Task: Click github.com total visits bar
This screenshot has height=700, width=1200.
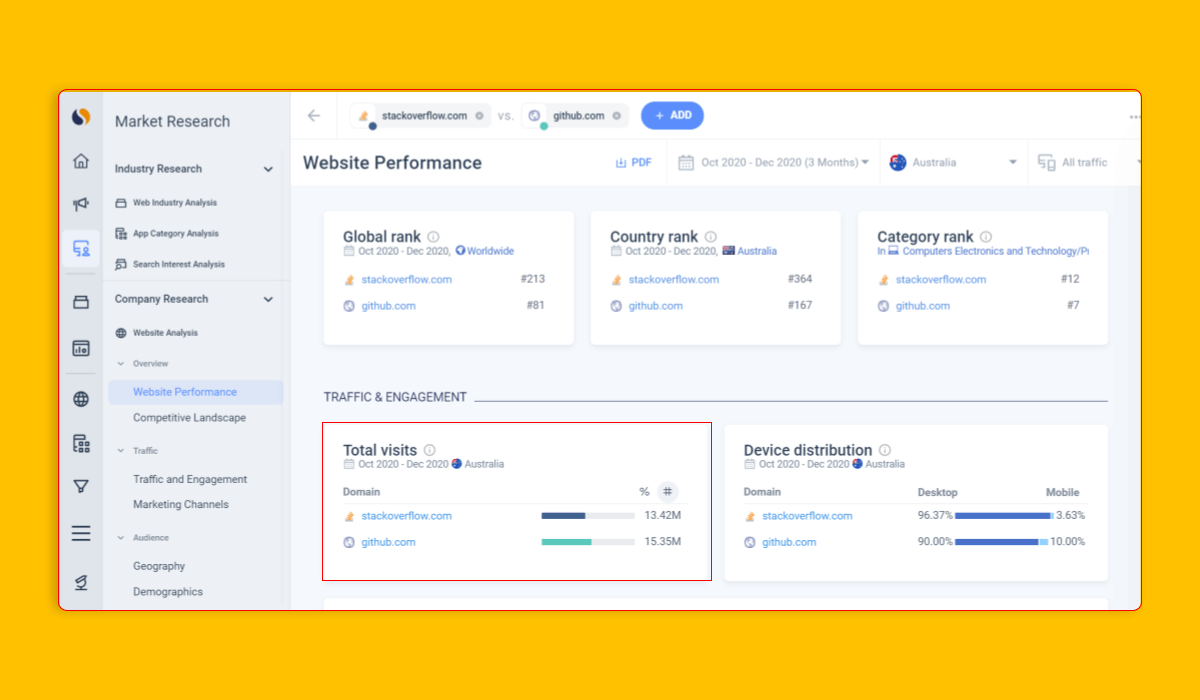Action: (587, 542)
